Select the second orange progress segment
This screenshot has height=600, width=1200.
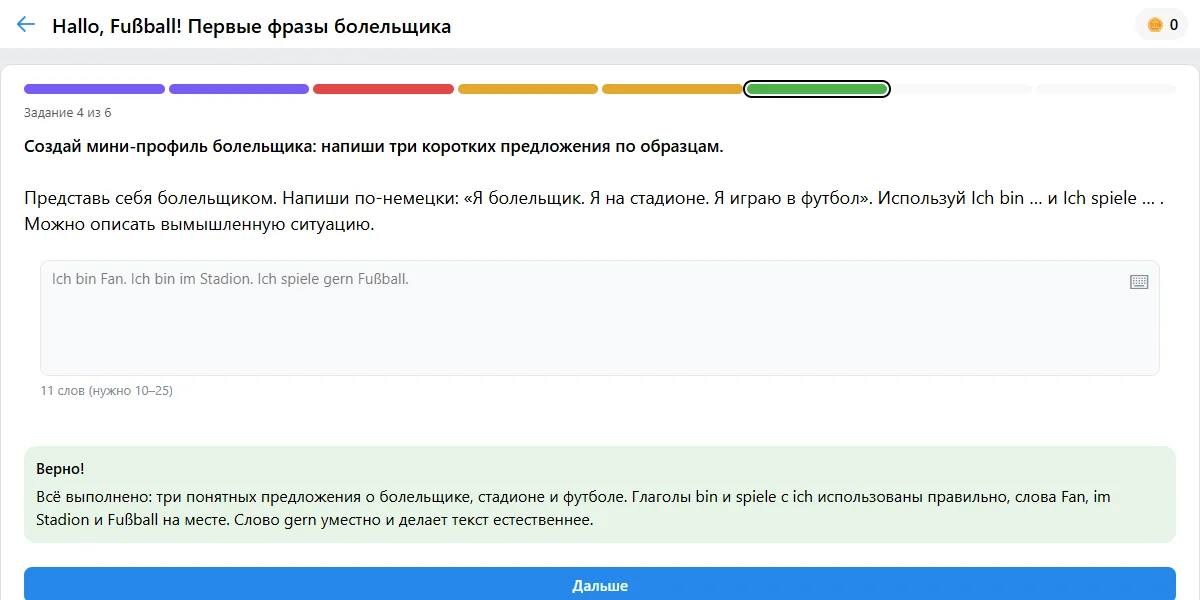click(x=672, y=89)
